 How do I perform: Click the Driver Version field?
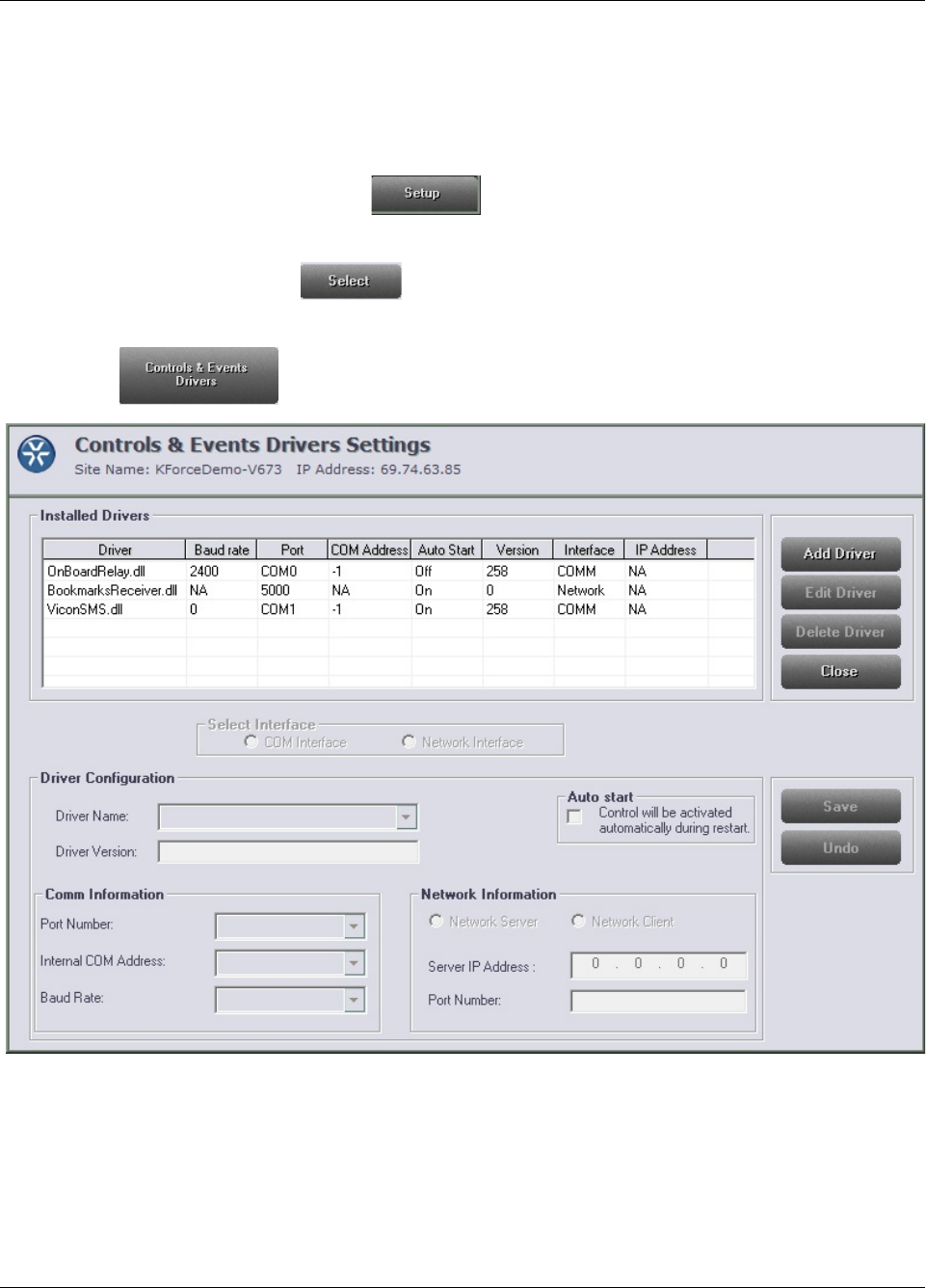point(288,852)
